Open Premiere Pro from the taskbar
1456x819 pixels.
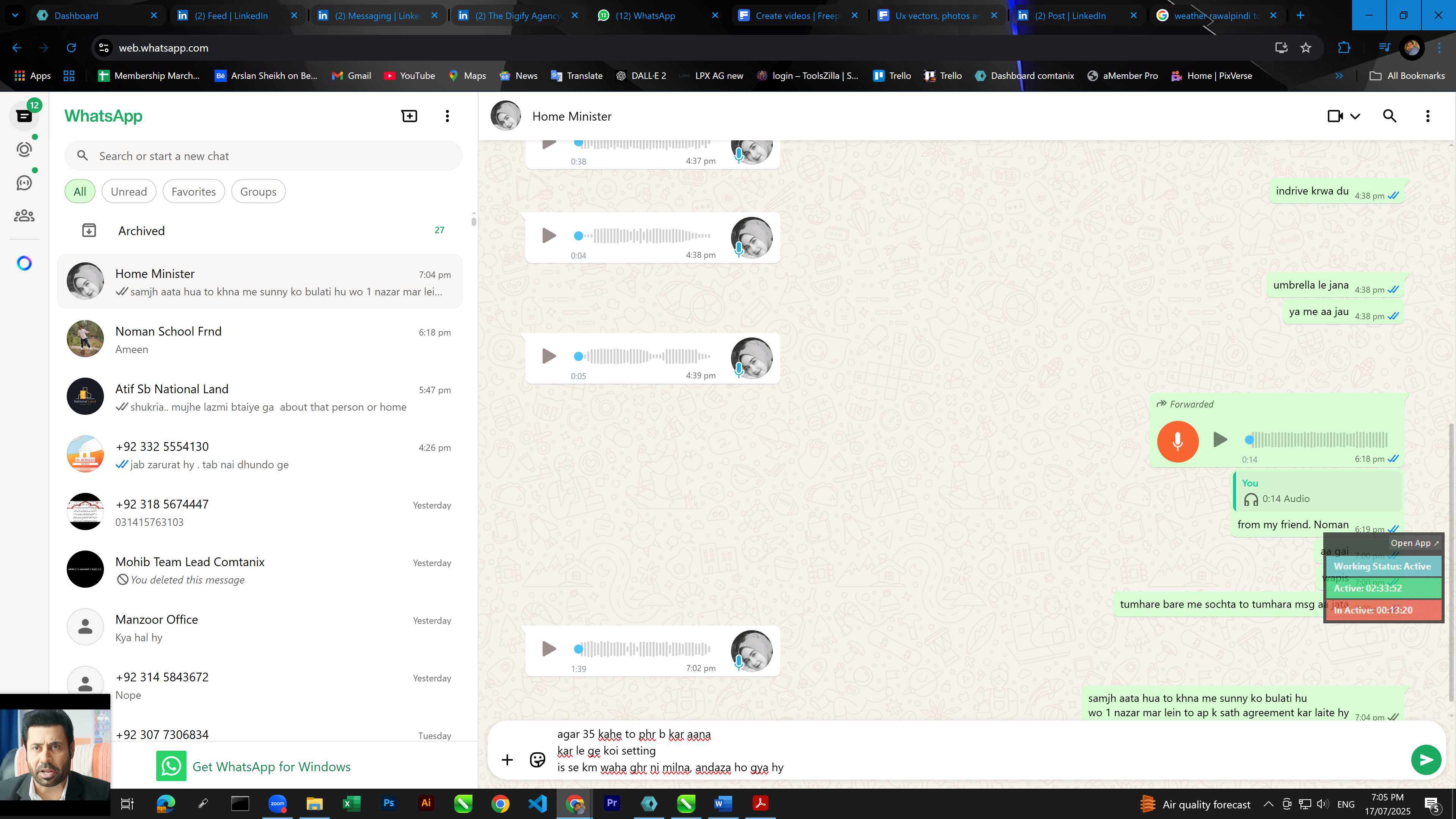(612, 803)
